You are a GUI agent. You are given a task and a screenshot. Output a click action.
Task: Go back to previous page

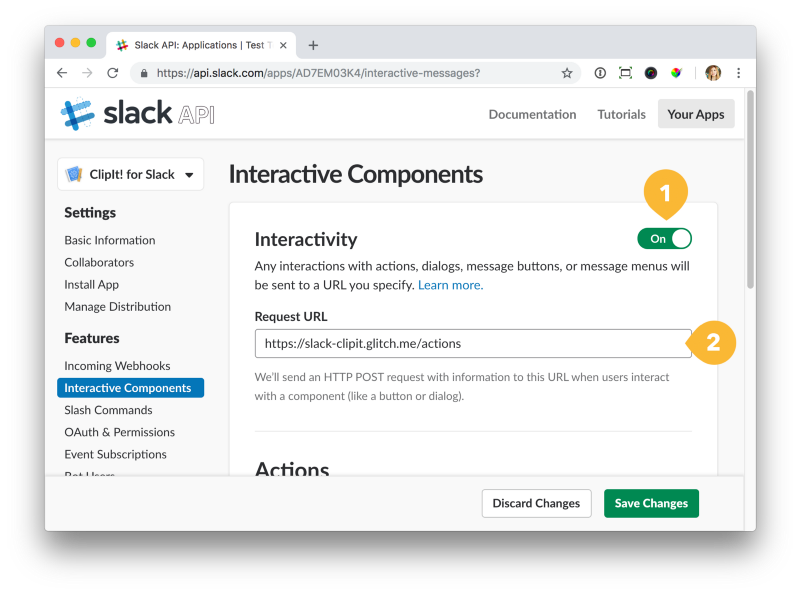pos(62,73)
